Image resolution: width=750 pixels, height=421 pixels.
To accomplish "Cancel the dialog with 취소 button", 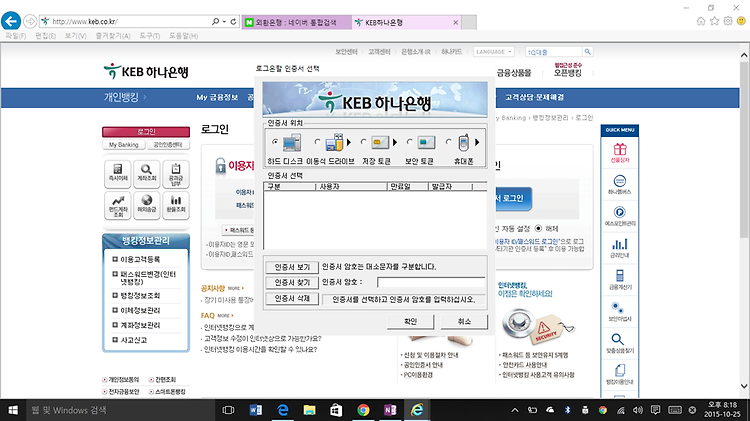I will point(464,321).
